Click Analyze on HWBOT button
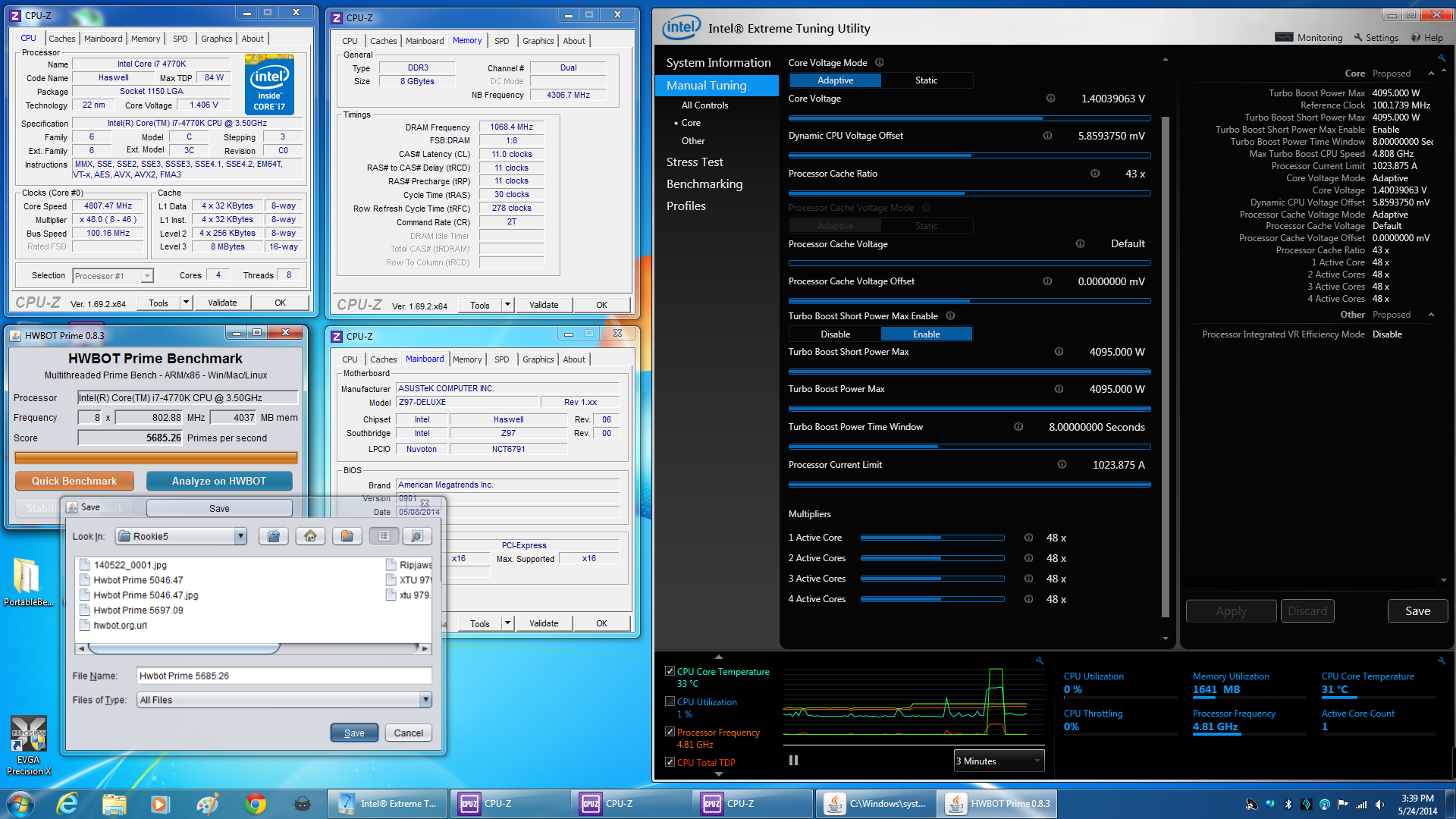Screen dimensions: 1456x819 [x=219, y=481]
